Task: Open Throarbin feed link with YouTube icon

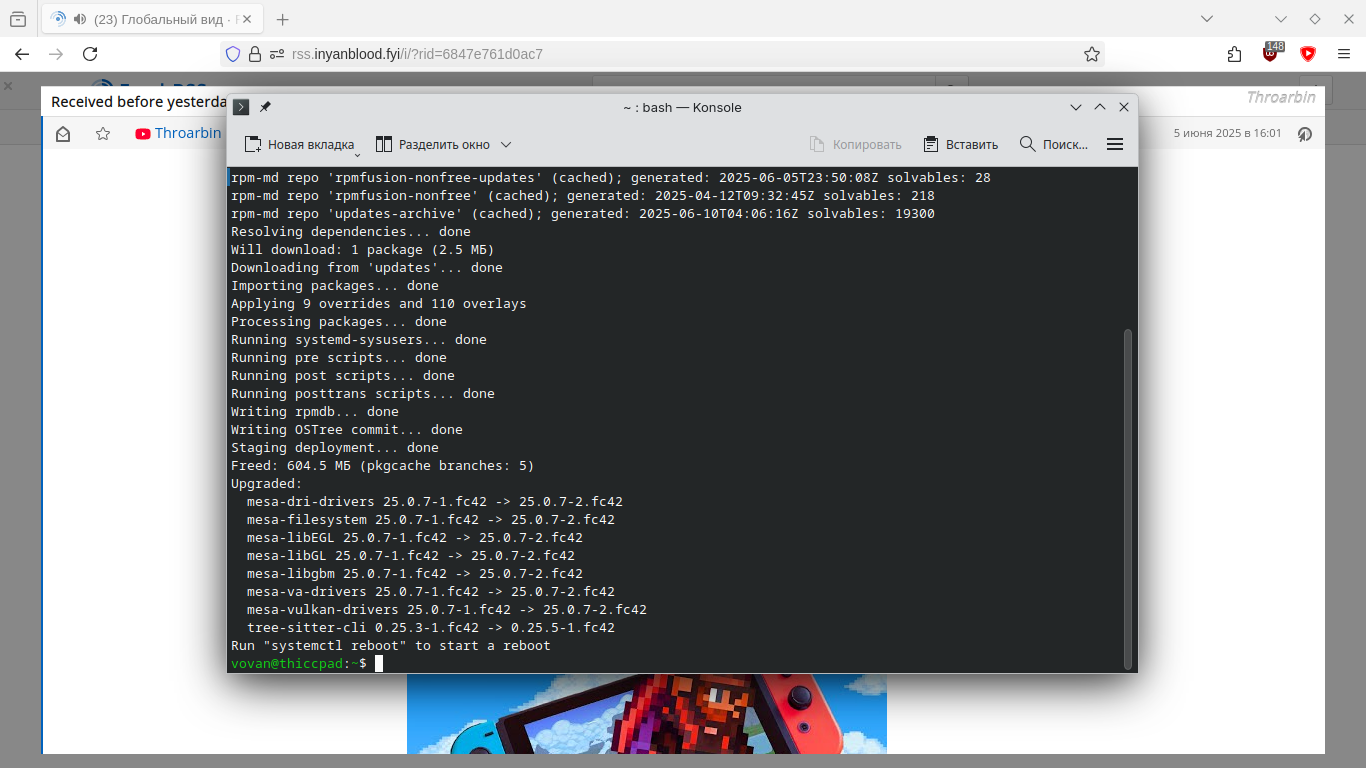Action: pyautogui.click(x=178, y=133)
